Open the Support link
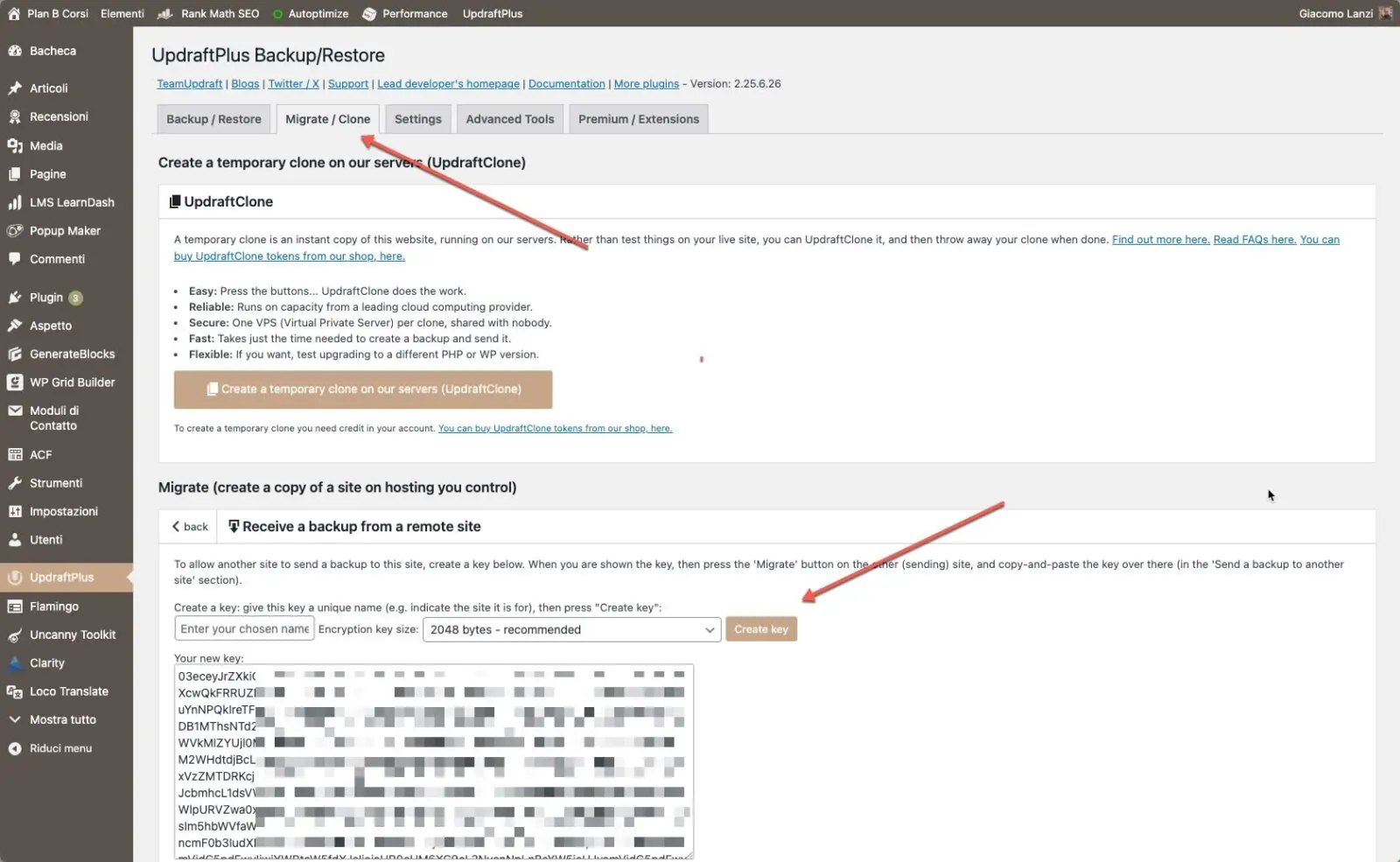The height and width of the screenshot is (862, 1400). click(348, 84)
